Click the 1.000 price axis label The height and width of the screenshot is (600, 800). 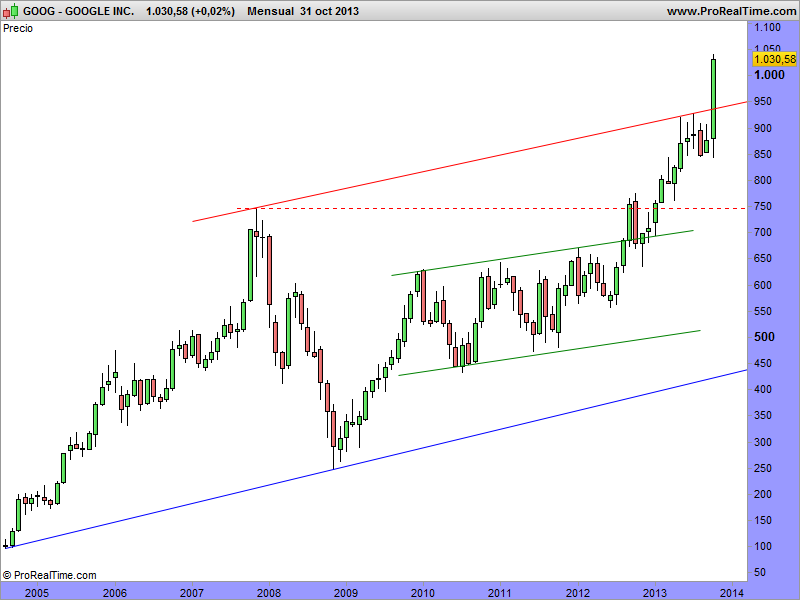coord(769,75)
